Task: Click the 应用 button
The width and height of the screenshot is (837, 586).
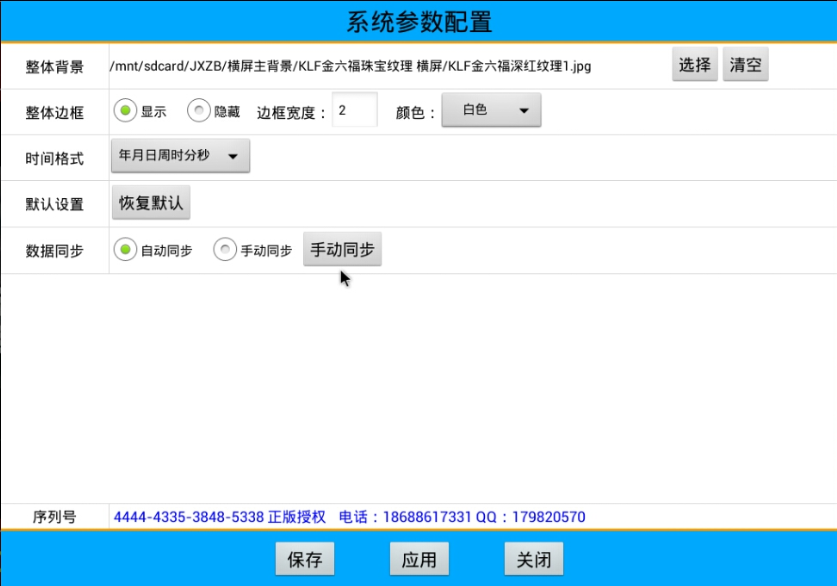Action: click(x=419, y=559)
